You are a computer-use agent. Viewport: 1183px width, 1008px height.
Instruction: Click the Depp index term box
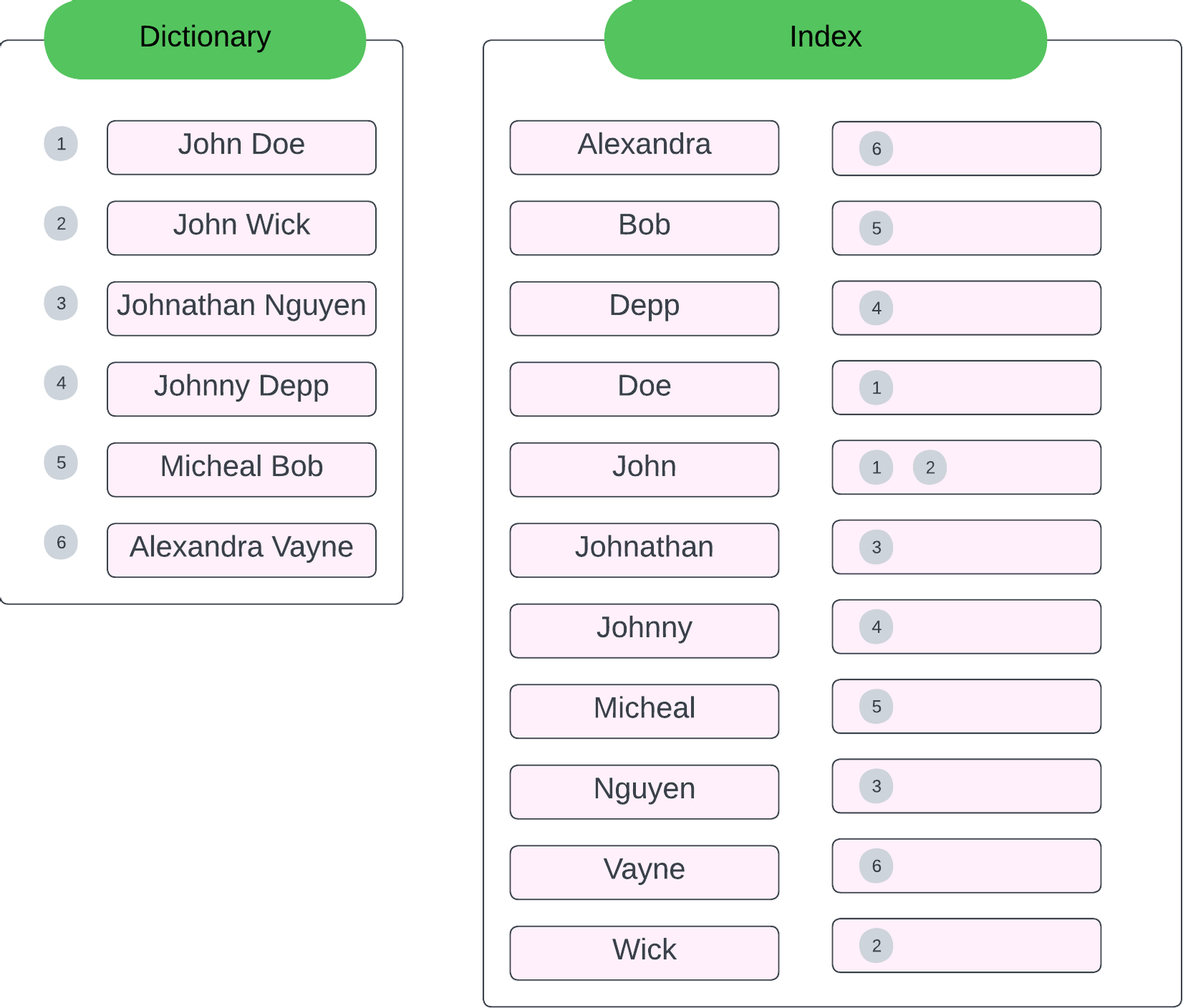click(x=644, y=308)
